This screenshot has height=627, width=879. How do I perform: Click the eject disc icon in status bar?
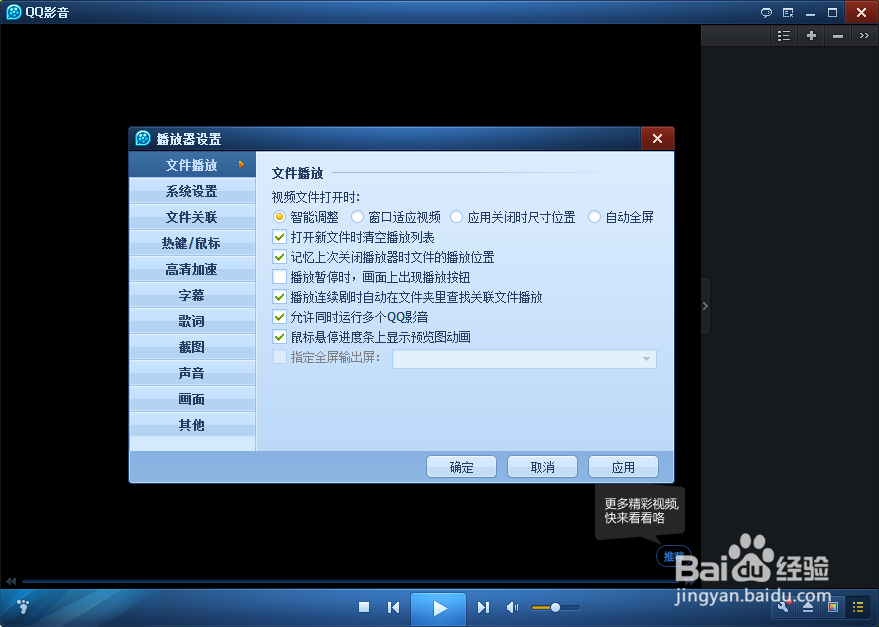(x=808, y=608)
